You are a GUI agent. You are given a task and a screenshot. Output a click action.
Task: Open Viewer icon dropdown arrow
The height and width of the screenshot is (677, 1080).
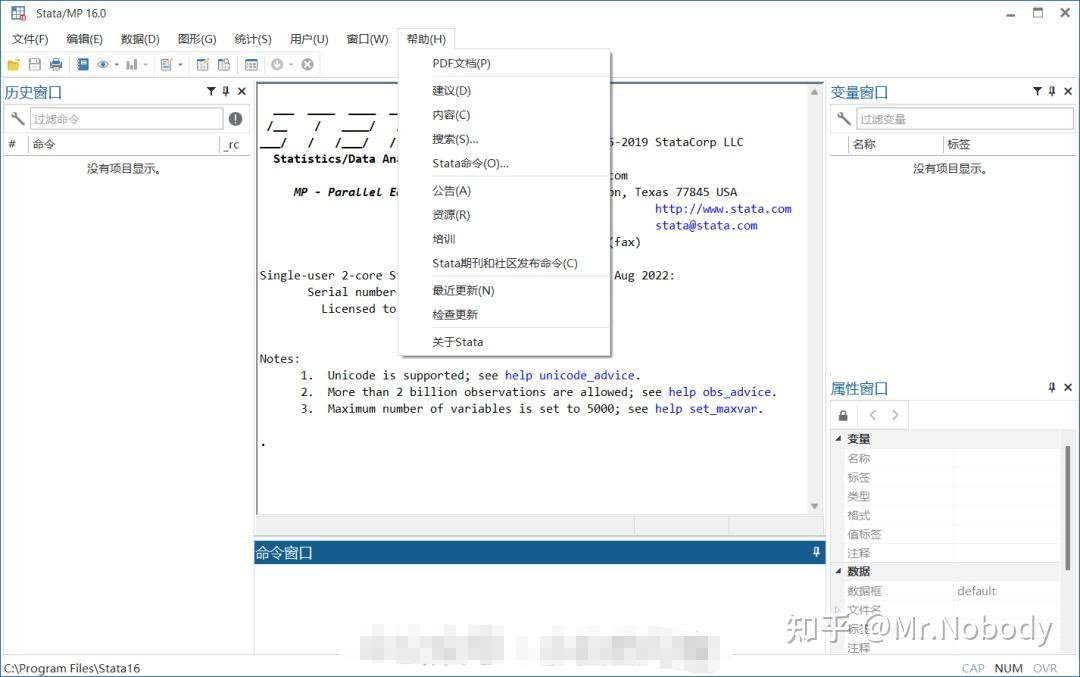[x=116, y=65]
